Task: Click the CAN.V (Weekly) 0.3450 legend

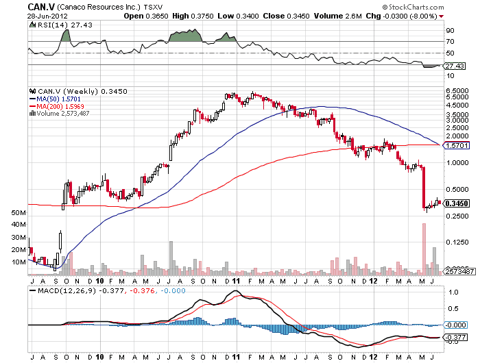Action: coord(82,91)
